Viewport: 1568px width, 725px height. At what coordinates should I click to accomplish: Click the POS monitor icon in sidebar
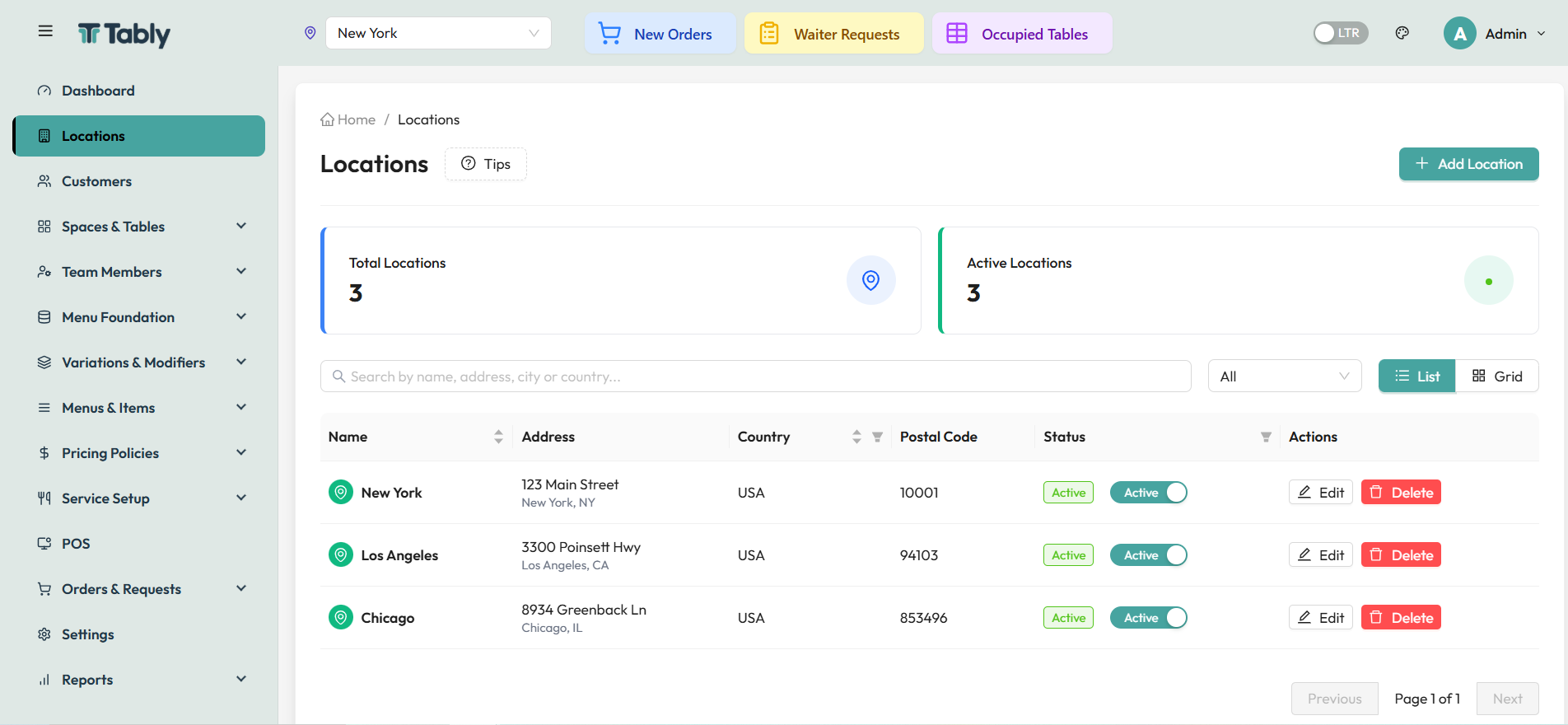[x=44, y=544]
